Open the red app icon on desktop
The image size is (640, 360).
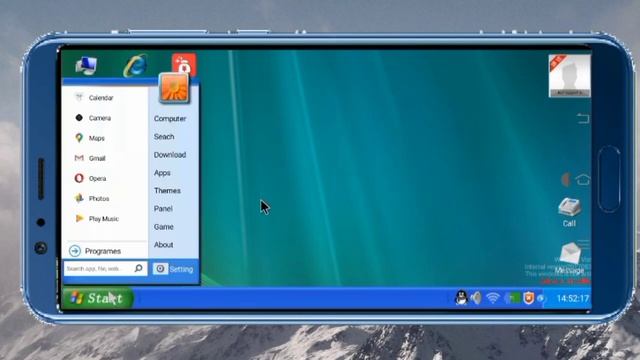(184, 64)
